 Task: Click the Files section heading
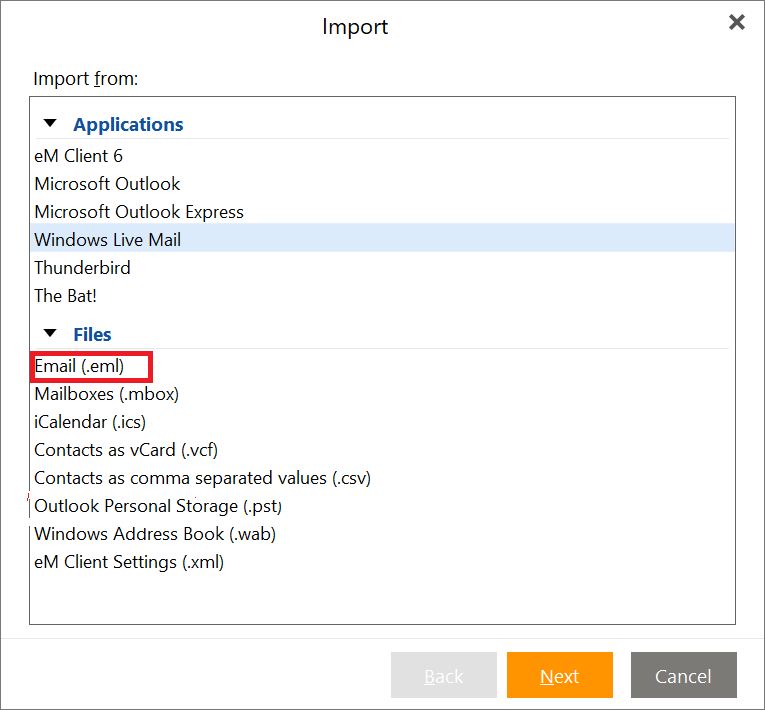pos(92,335)
